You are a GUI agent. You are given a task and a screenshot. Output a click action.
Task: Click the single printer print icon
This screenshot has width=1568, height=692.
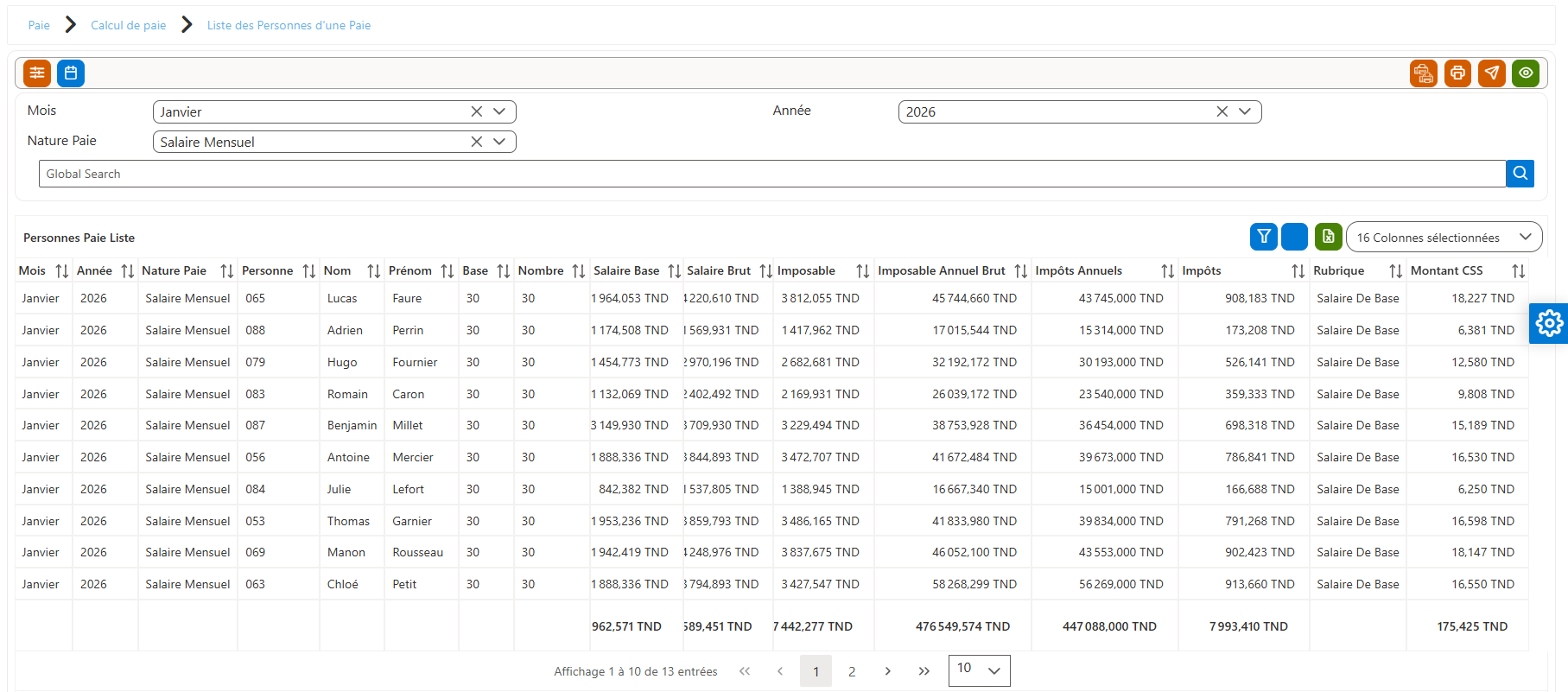1457,73
